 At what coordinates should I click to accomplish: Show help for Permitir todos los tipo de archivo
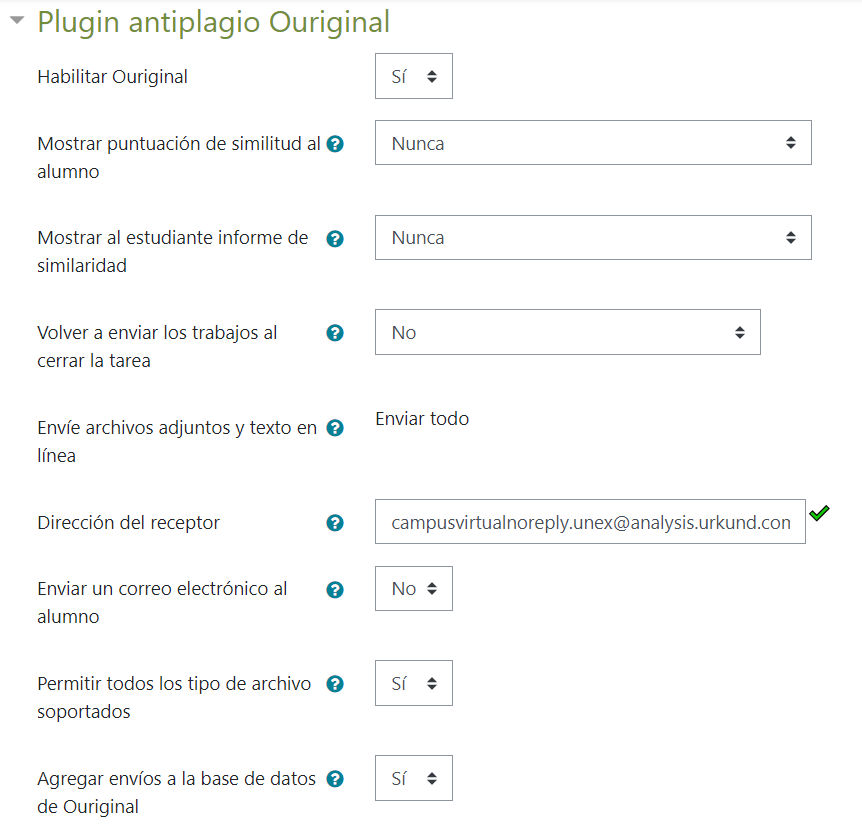(336, 684)
